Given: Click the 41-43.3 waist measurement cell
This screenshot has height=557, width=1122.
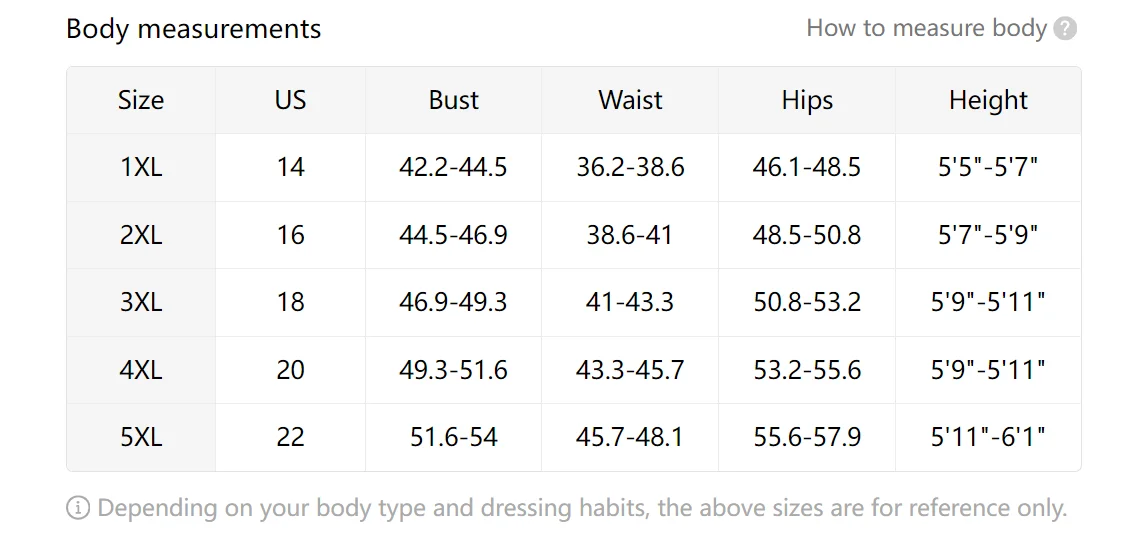Looking at the screenshot, I should click(x=630, y=302).
